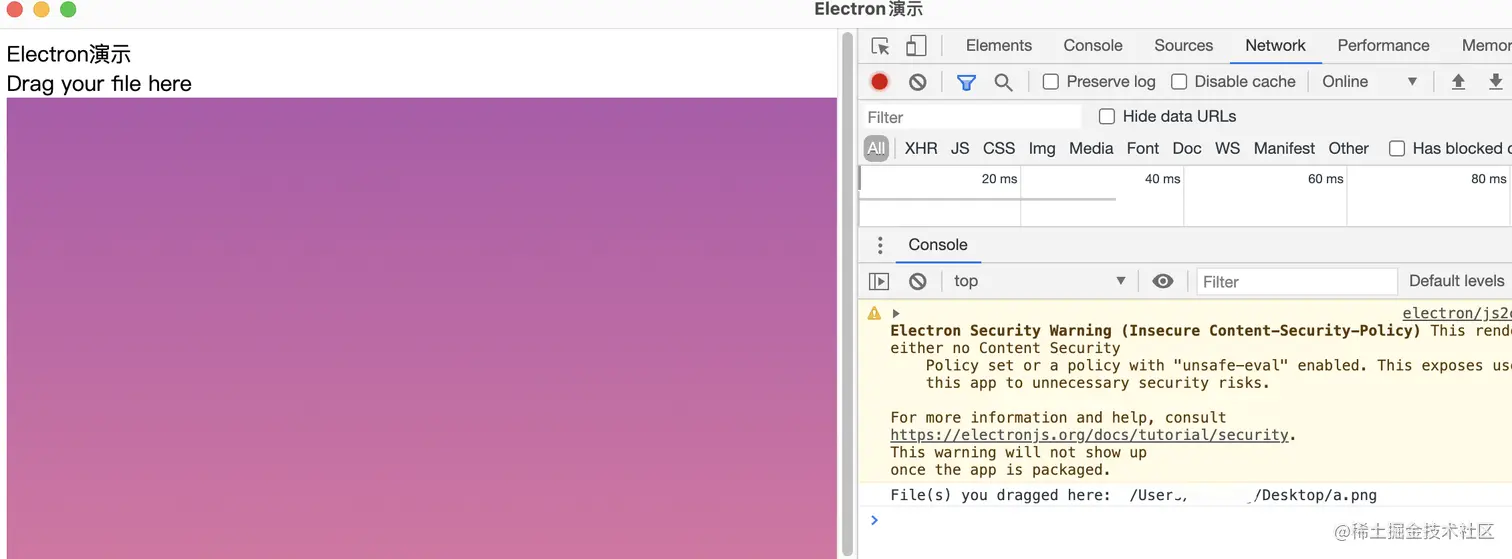Filter requests by Img type
Viewport: 1512px width, 559px height.
pyautogui.click(x=1042, y=149)
